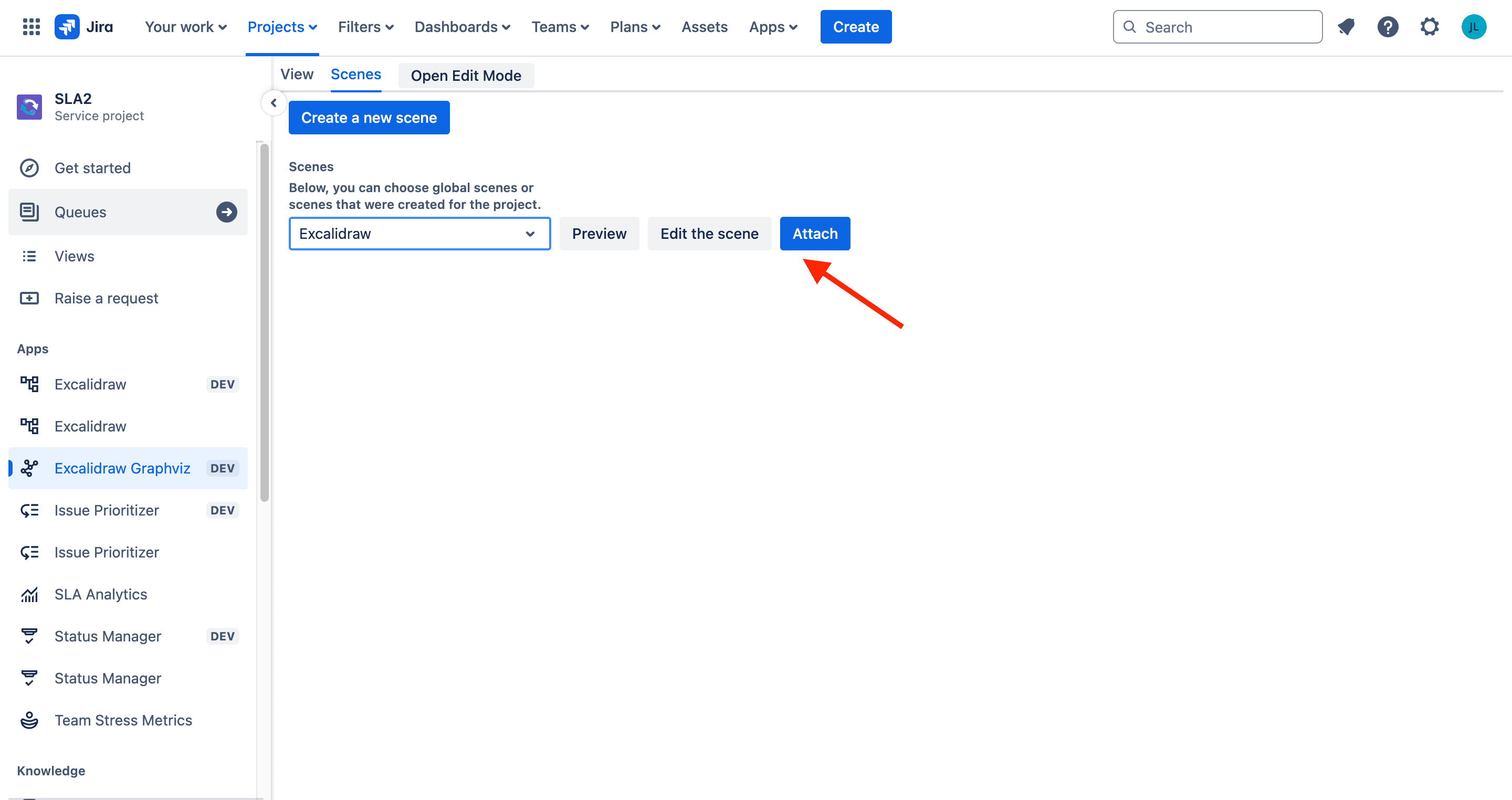Click the SLA Analytics chart icon

[x=29, y=595]
